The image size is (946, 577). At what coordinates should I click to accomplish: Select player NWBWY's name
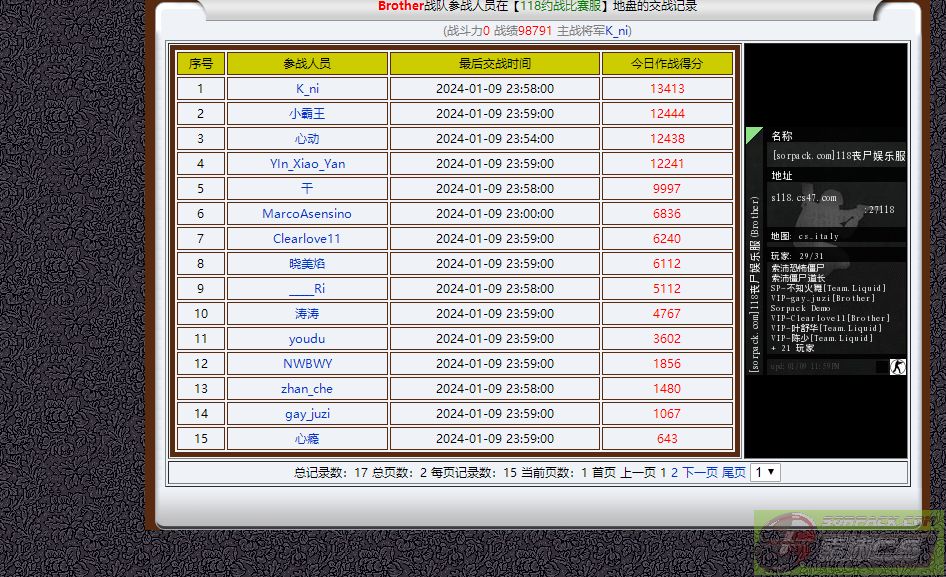(x=307, y=364)
